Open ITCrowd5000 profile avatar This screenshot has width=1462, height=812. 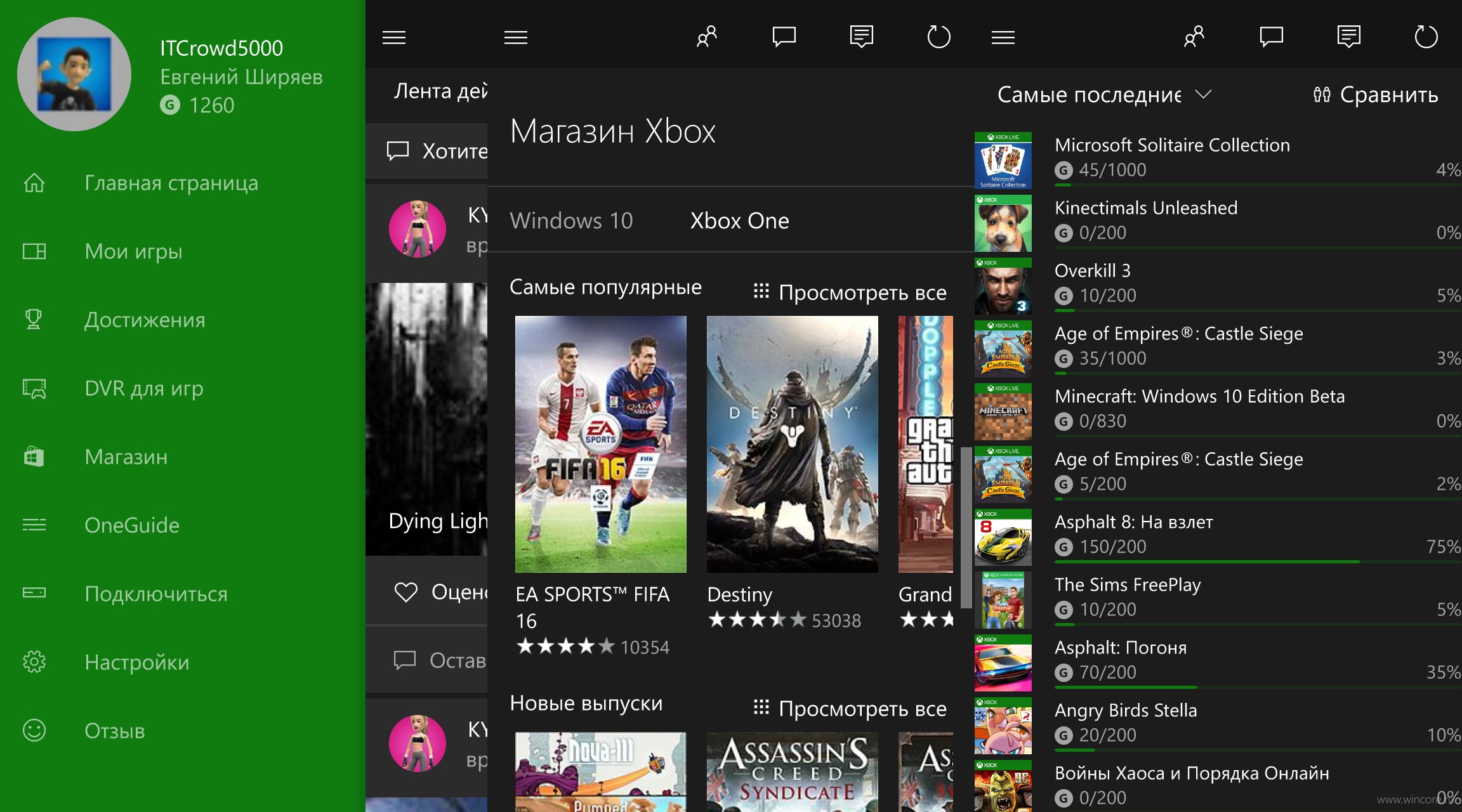coord(74,74)
